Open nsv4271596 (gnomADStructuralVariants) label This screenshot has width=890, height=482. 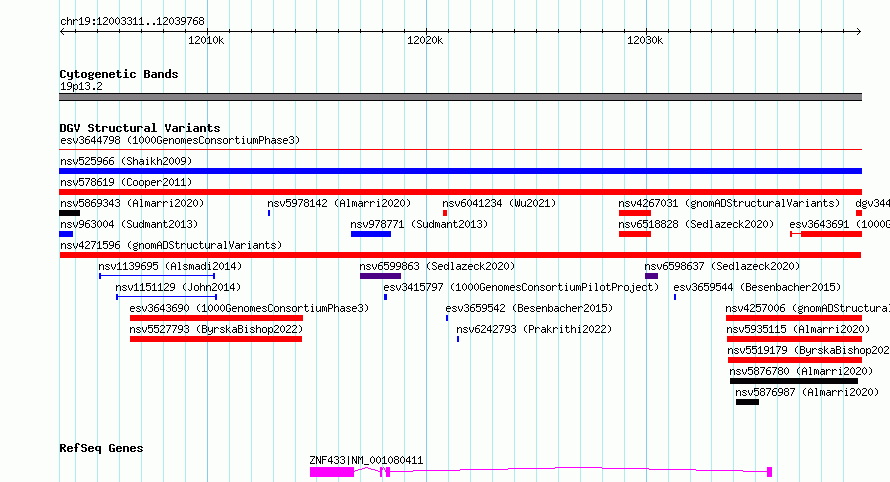coord(171,245)
